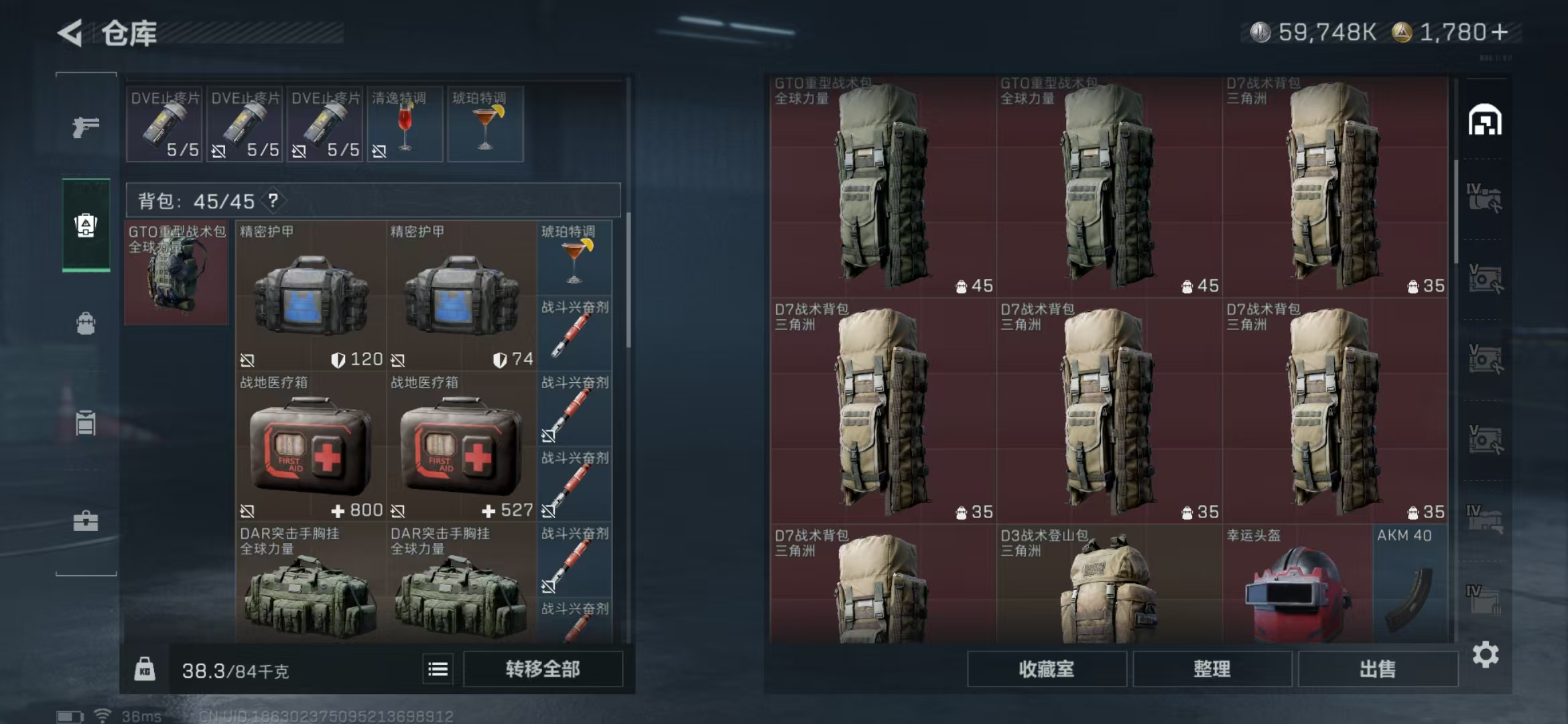This screenshot has width=1568, height=724.
Task: Open the medical briefcase category icon
Action: click(86, 520)
